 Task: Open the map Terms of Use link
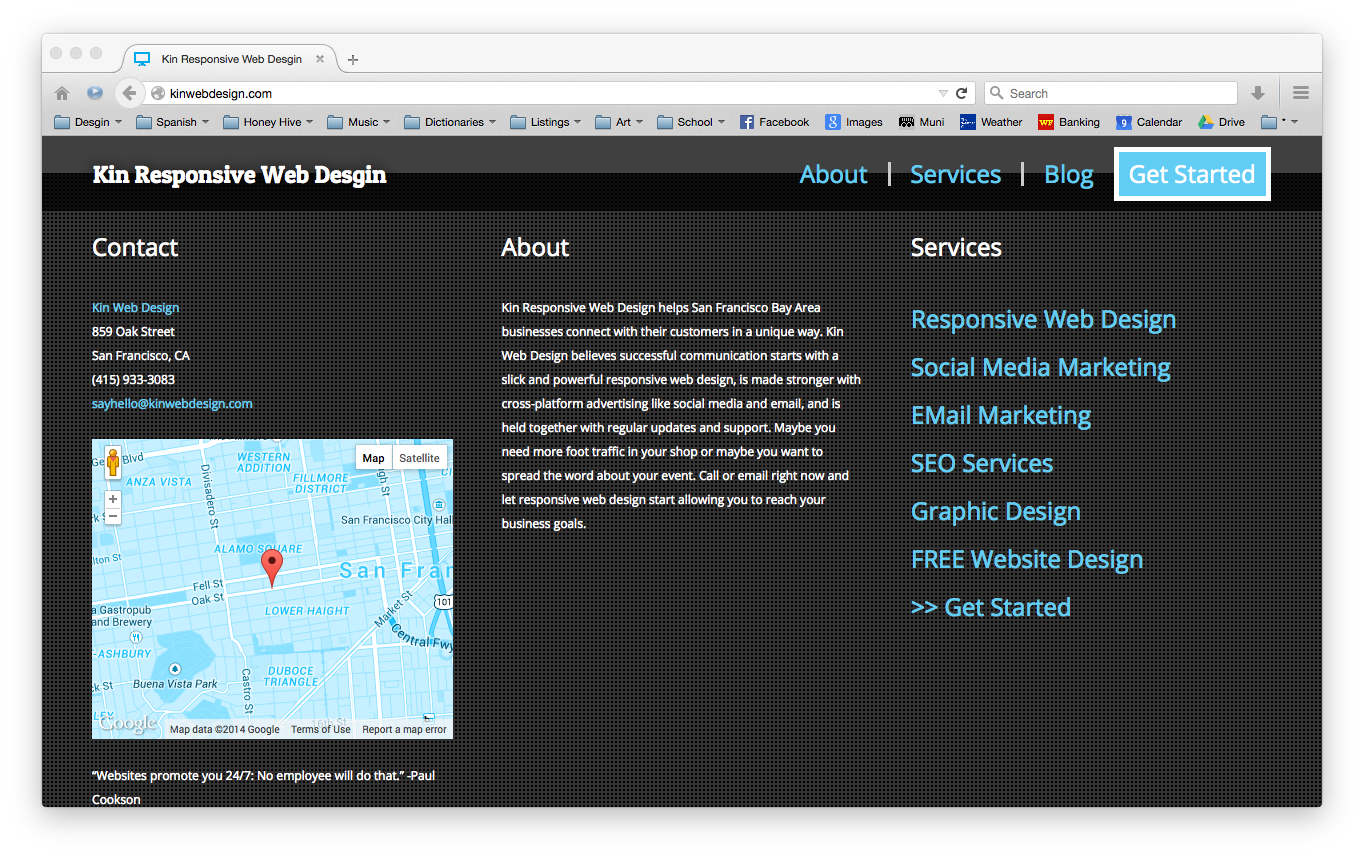coord(321,729)
